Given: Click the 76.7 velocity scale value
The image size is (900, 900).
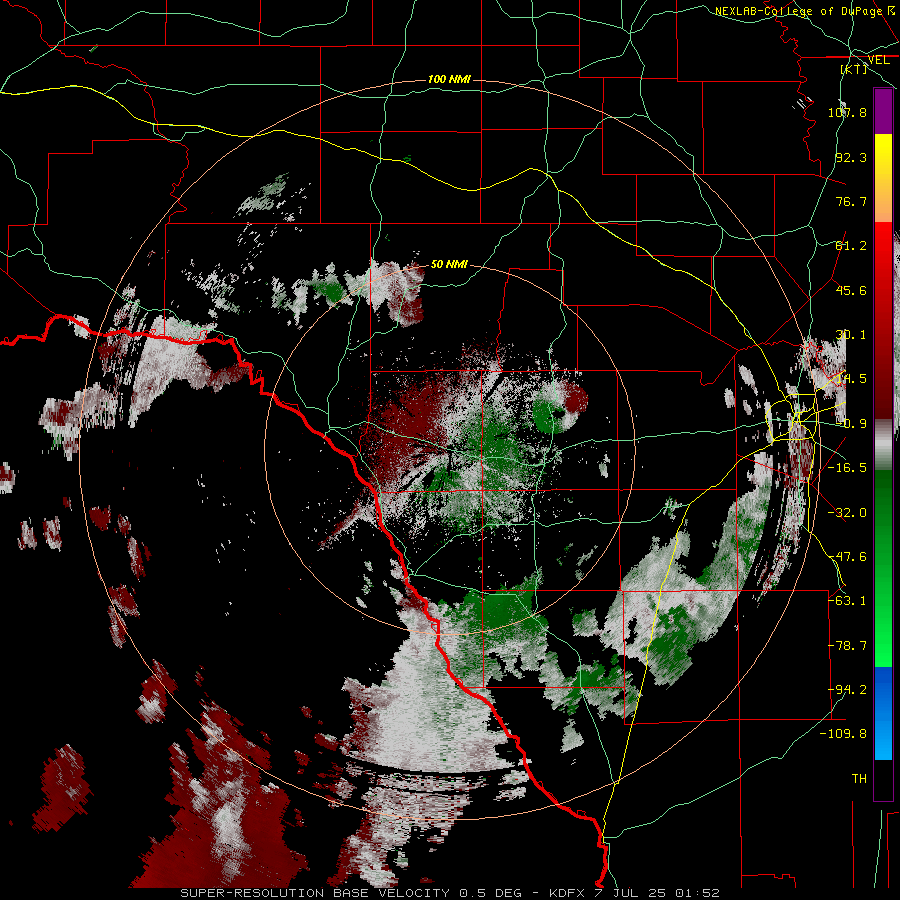Looking at the screenshot, I should click(x=851, y=201).
